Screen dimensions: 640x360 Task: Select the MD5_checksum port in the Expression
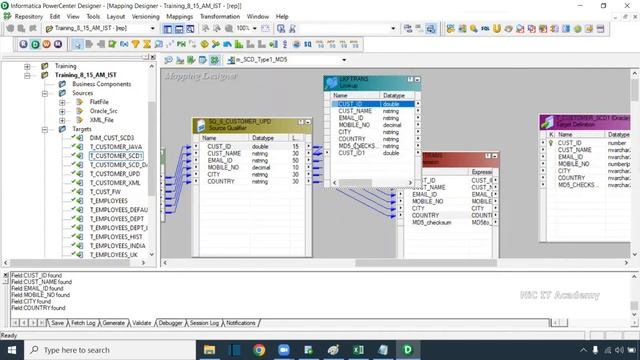click(x=431, y=222)
